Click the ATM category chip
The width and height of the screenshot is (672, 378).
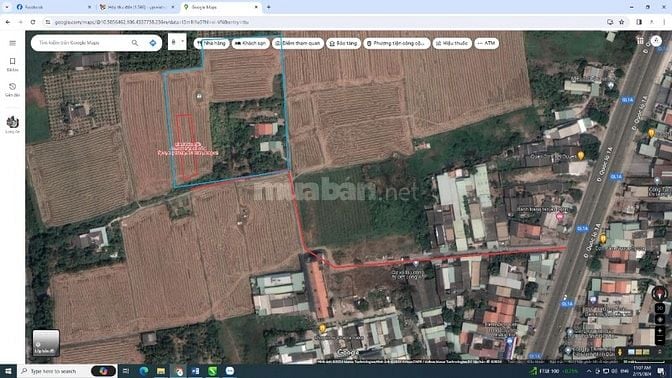(x=486, y=43)
